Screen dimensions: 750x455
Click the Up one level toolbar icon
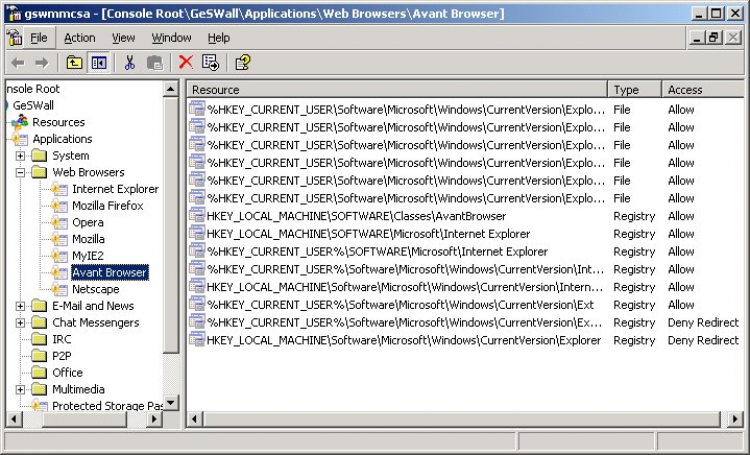click(74, 63)
